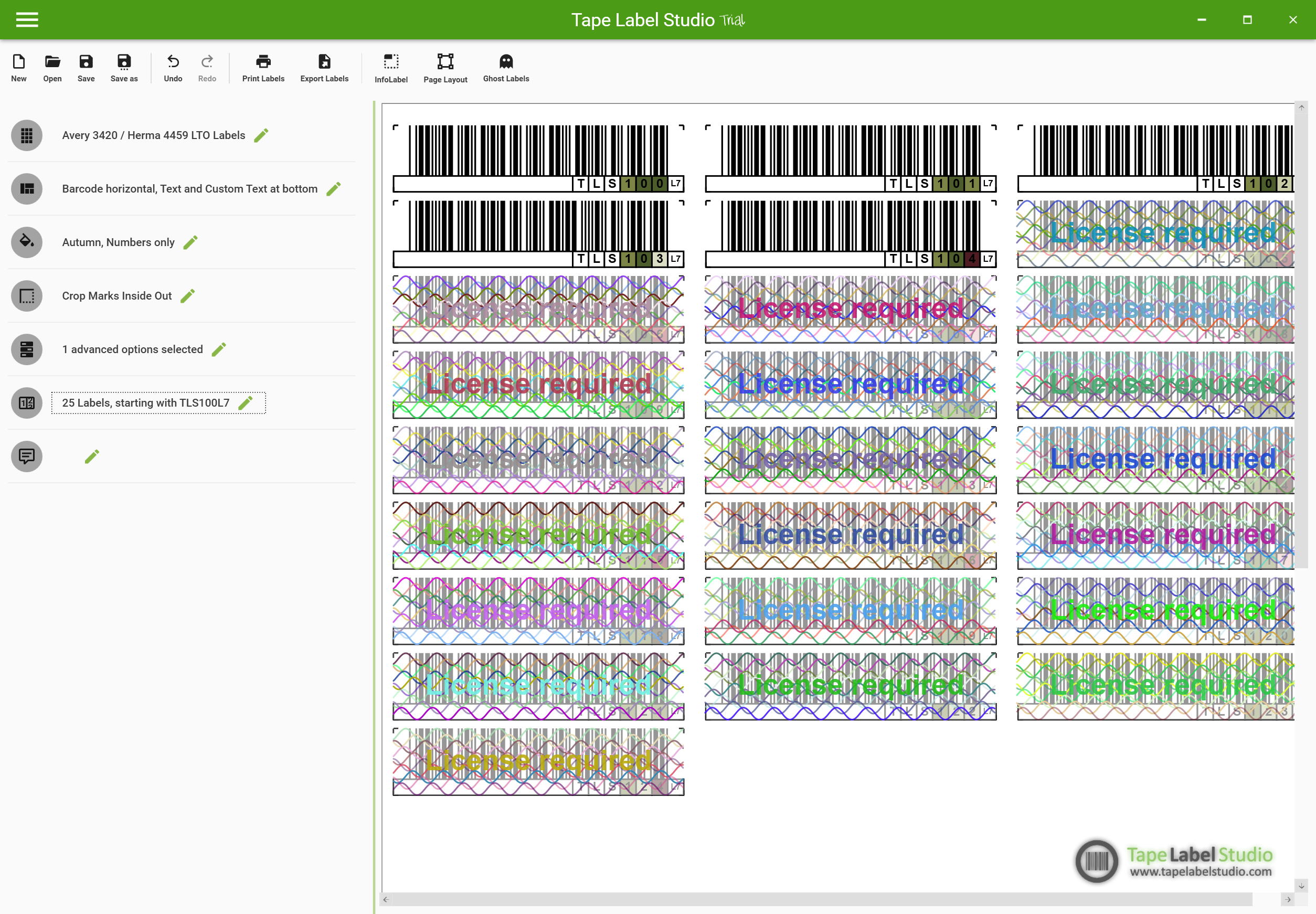Click the comment note icon
This screenshot has height=914, width=1316.
click(x=27, y=456)
